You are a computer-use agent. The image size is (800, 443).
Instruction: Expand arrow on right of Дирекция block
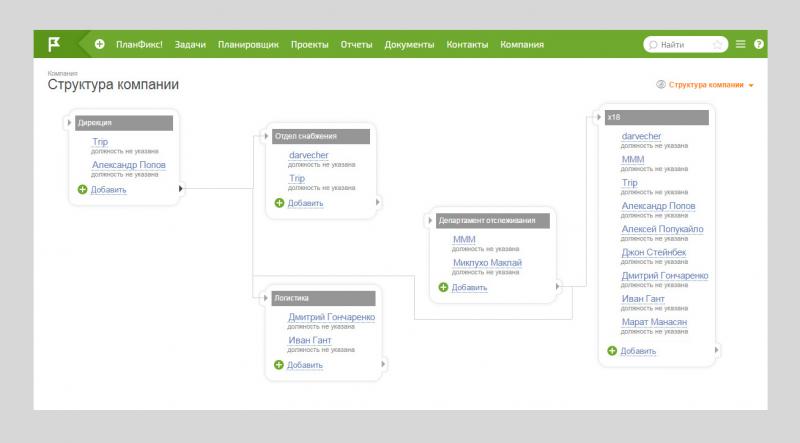(x=181, y=187)
